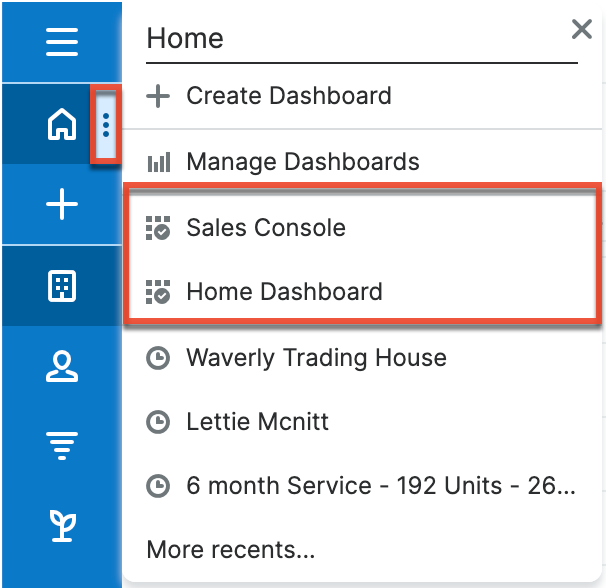Open recent 6 month Service record

point(380,487)
